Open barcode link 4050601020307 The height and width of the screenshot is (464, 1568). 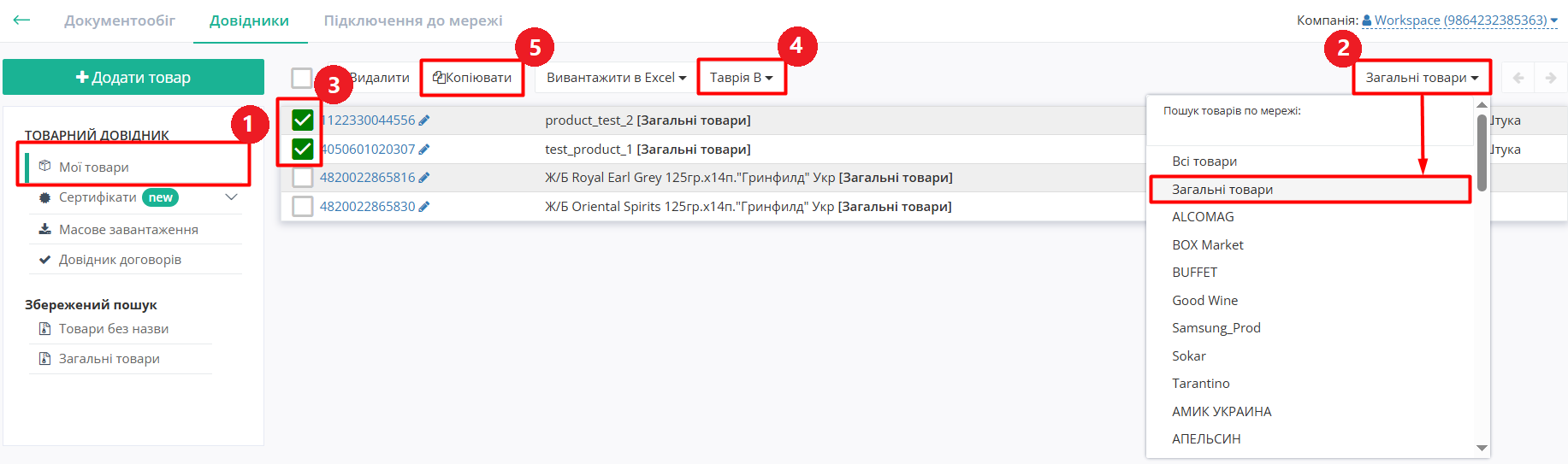click(368, 150)
